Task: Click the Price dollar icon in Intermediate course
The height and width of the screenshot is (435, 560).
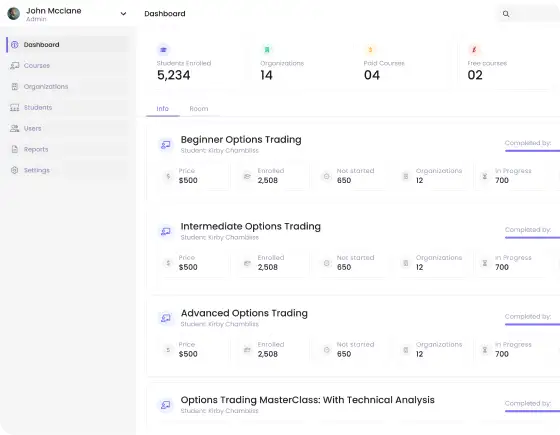Action: pos(168,263)
